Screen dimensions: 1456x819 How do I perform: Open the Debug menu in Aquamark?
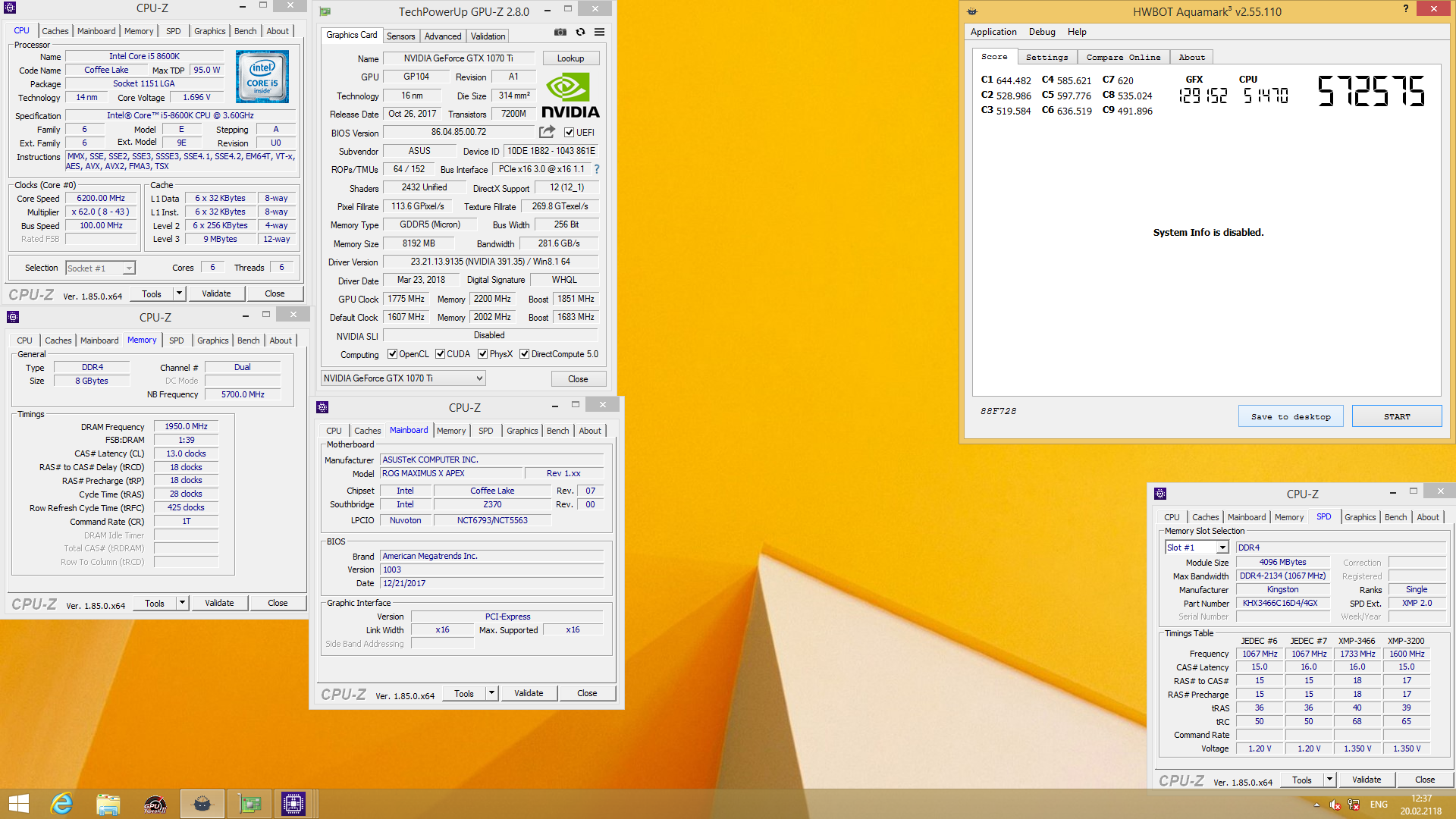point(1042,32)
